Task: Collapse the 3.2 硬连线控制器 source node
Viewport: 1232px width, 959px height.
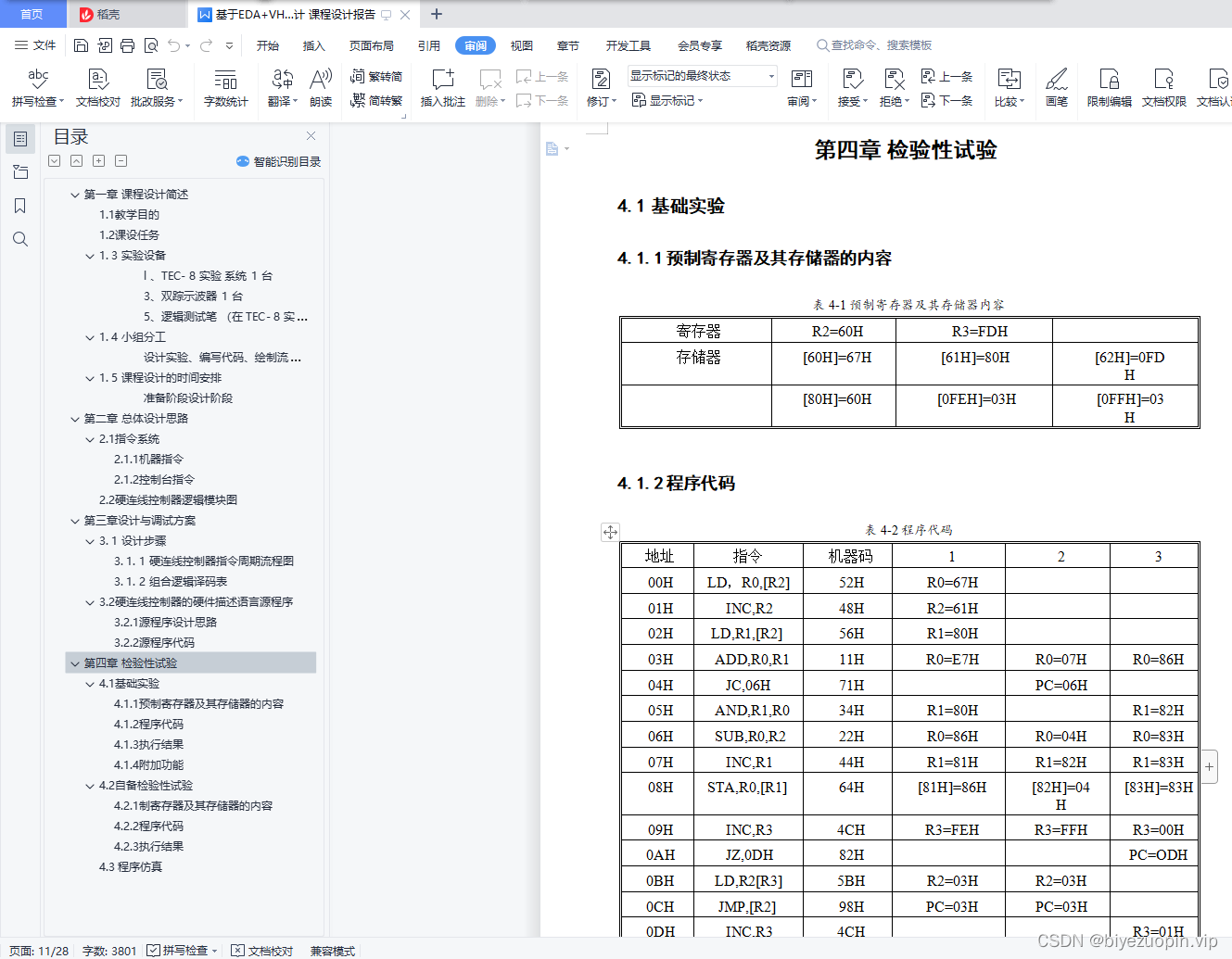Action: [90, 602]
